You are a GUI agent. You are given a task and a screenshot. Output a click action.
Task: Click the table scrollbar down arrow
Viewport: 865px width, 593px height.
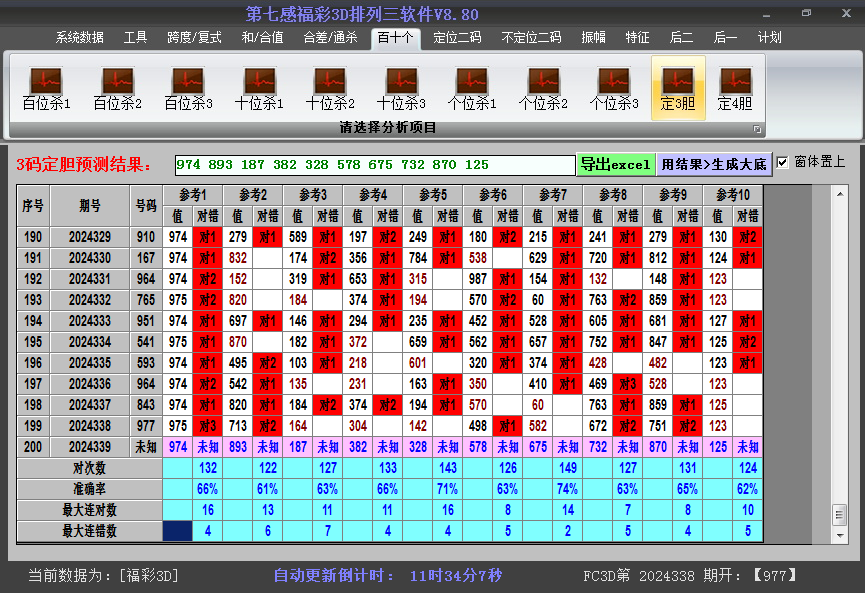840,535
